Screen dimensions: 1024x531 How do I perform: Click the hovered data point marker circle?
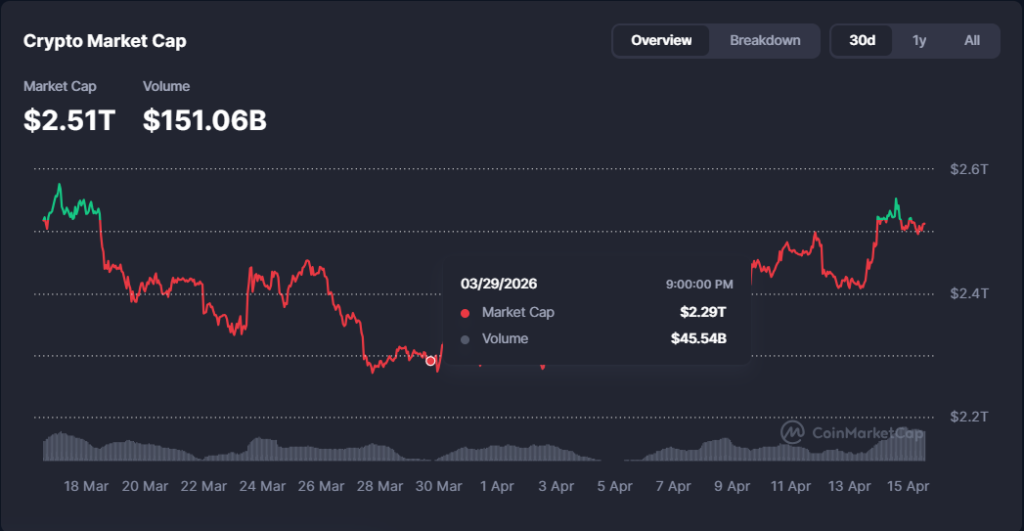(x=431, y=361)
